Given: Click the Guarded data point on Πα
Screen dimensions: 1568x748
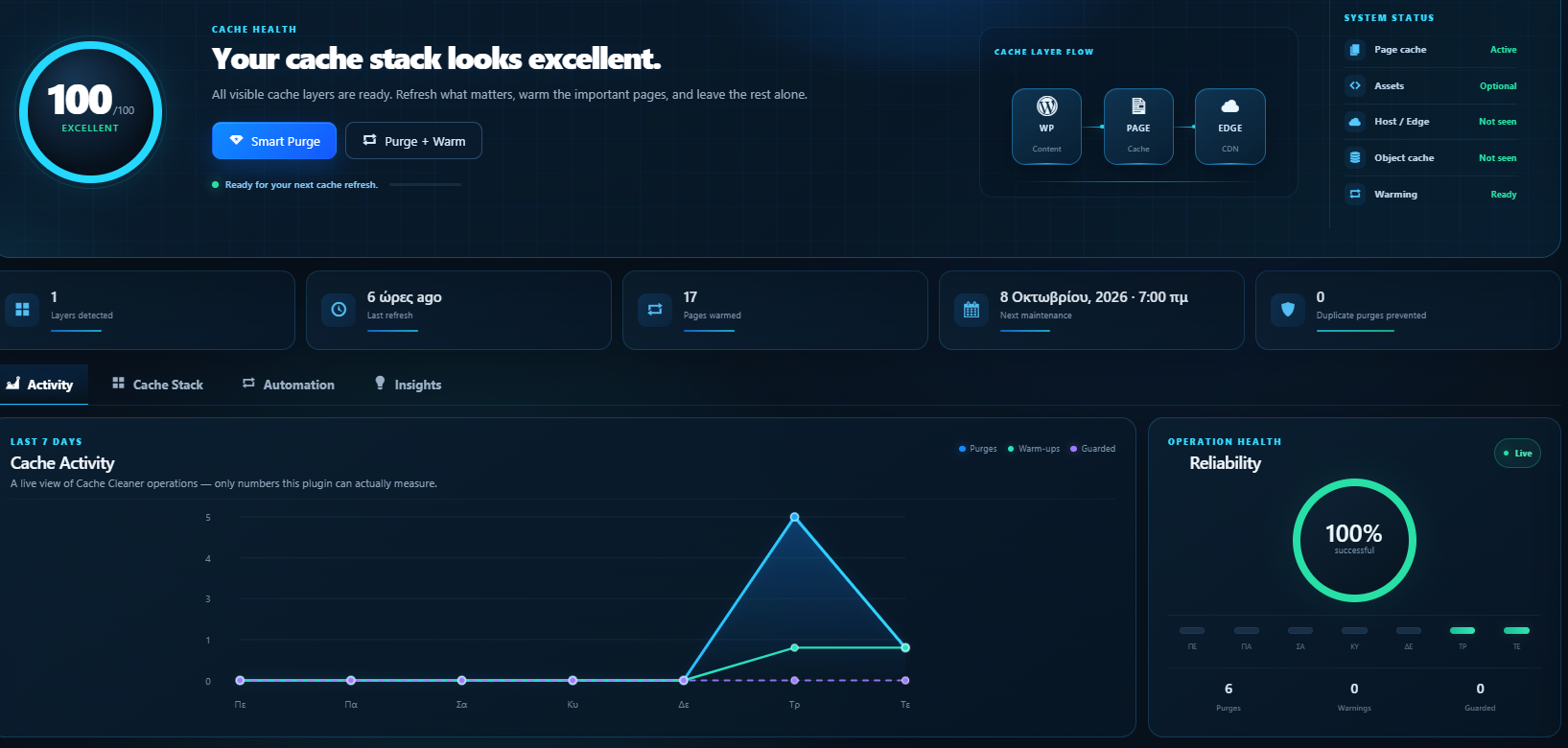Looking at the screenshot, I should (351, 681).
